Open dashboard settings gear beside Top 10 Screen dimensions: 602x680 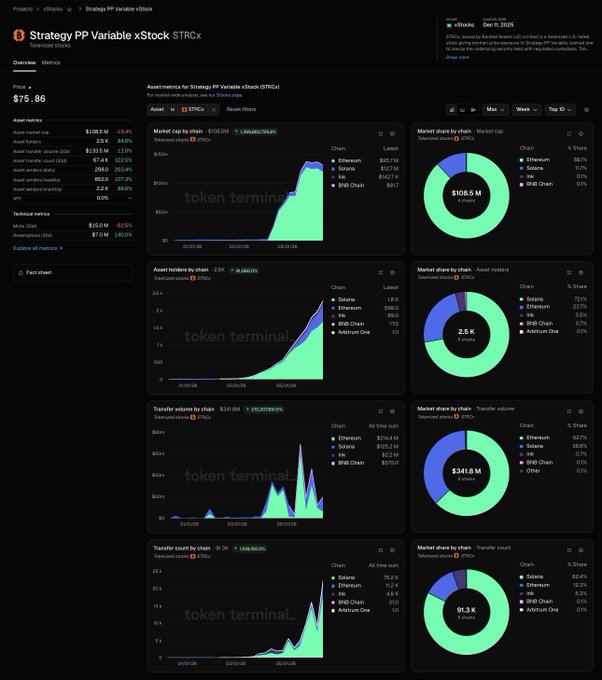tap(586, 110)
